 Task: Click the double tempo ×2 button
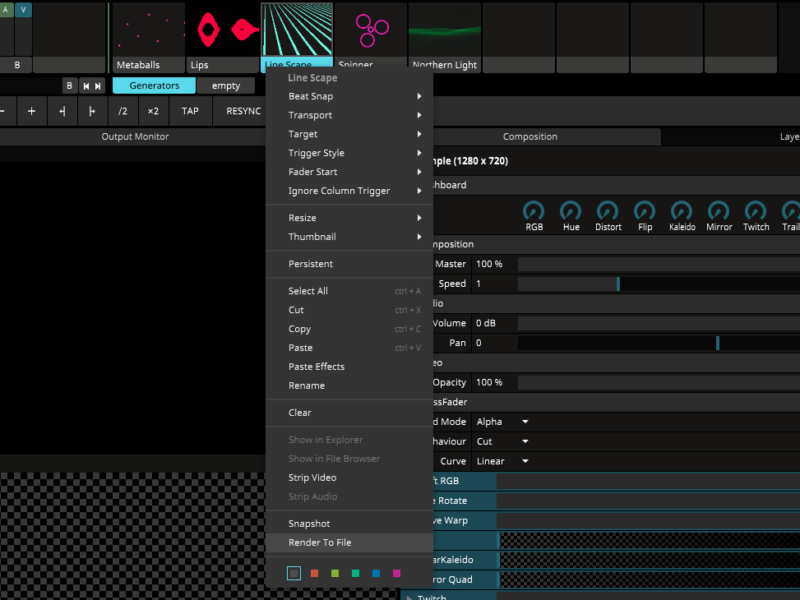tap(153, 111)
